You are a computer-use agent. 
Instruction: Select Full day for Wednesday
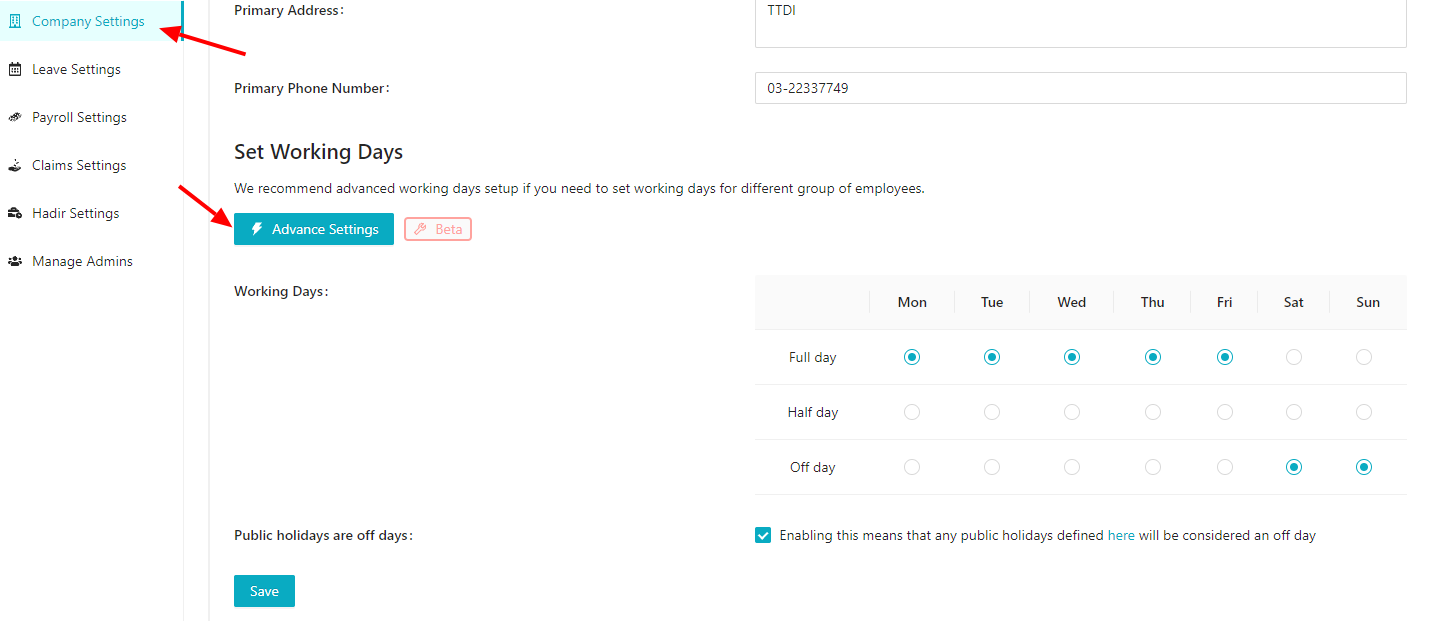1072,357
